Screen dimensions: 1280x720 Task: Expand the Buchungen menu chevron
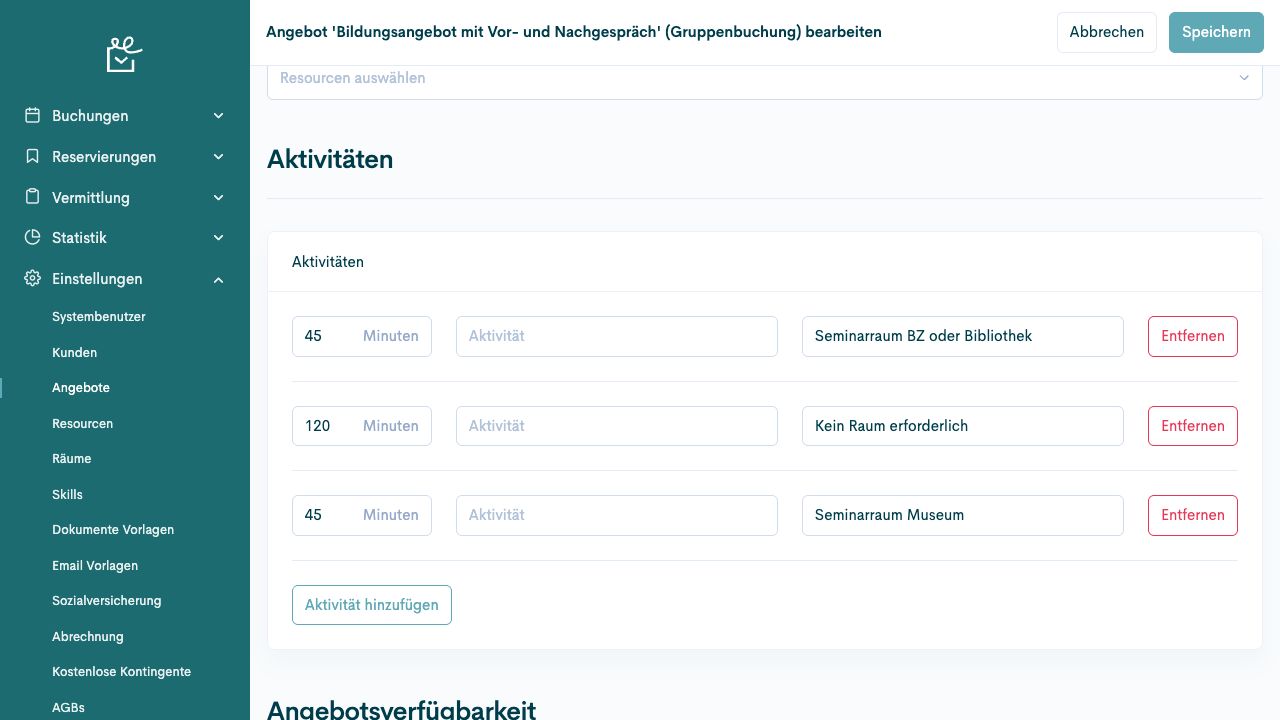click(218, 116)
